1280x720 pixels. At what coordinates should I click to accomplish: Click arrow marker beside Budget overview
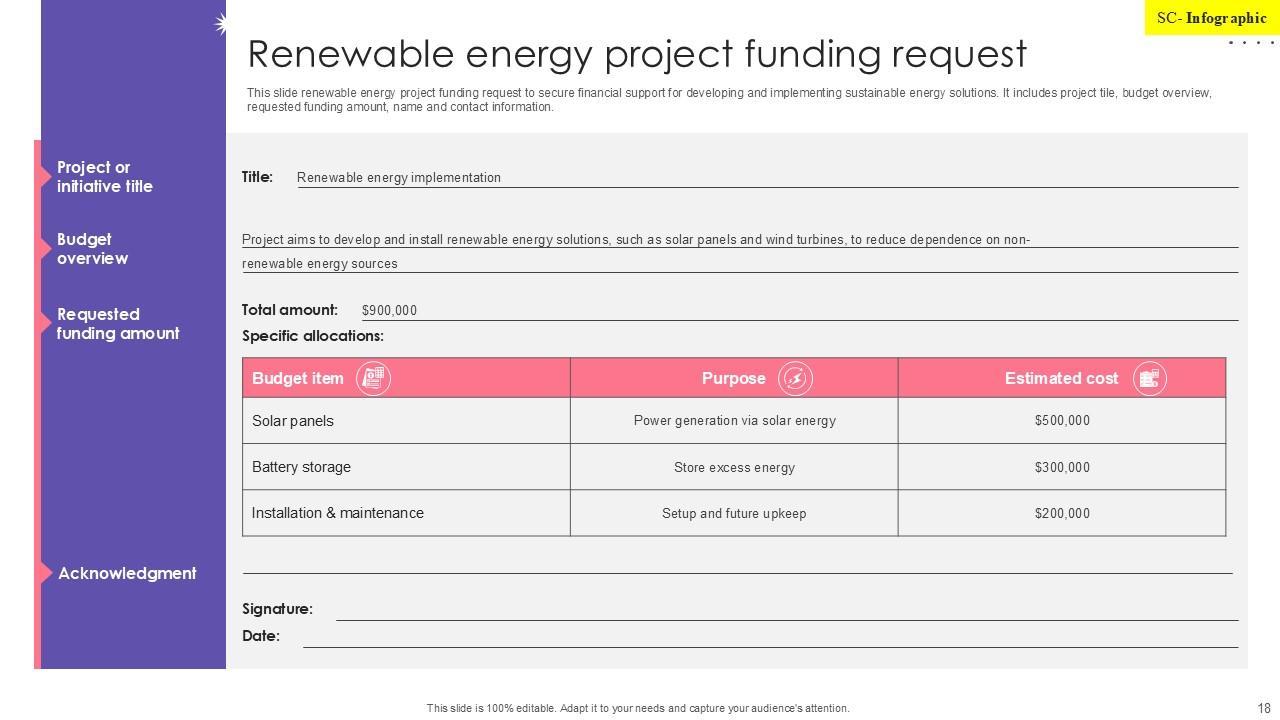click(x=45, y=248)
